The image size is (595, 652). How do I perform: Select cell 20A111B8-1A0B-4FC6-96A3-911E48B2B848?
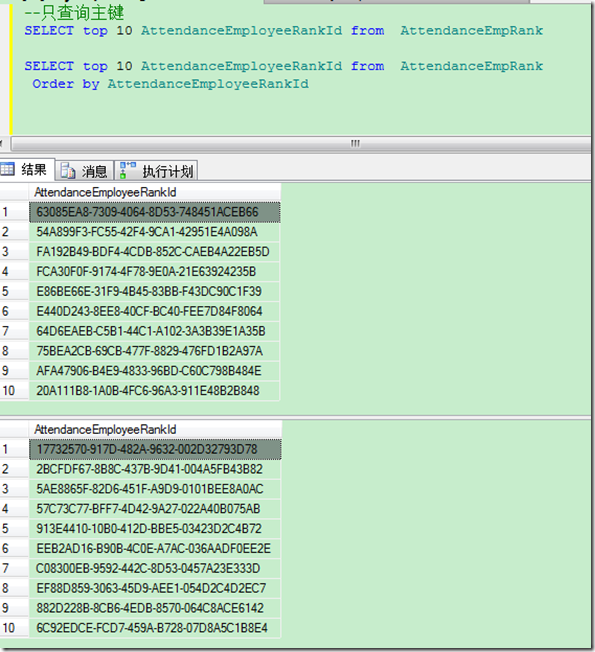click(154, 391)
